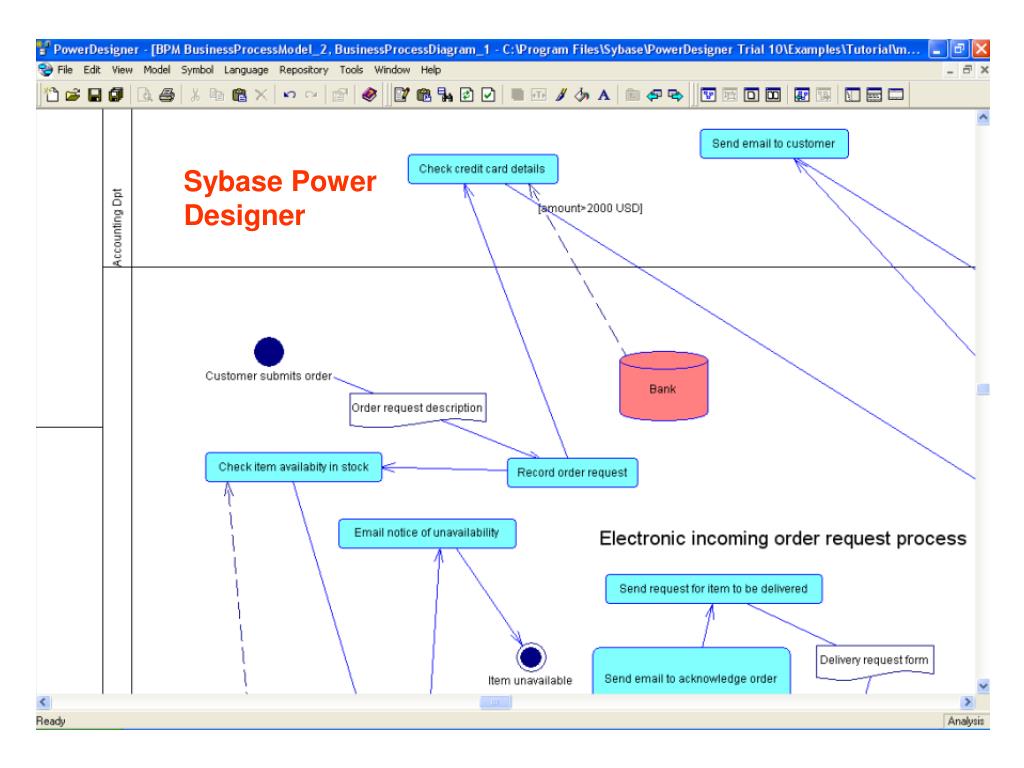Select the line style pen icon
Screen dimensions: 1024x768
point(561,95)
